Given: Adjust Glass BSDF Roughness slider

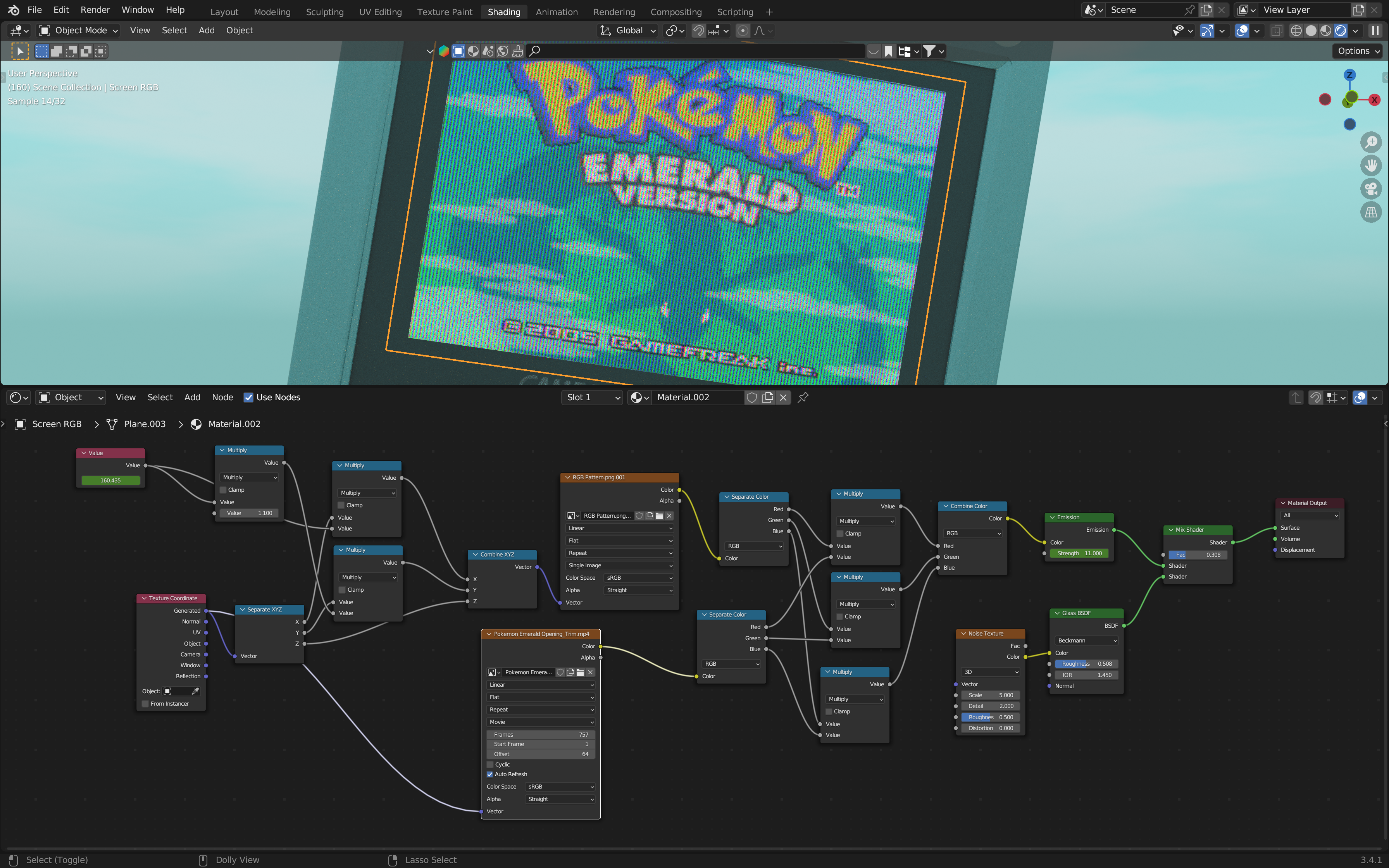Looking at the screenshot, I should pyautogui.click(x=1087, y=664).
